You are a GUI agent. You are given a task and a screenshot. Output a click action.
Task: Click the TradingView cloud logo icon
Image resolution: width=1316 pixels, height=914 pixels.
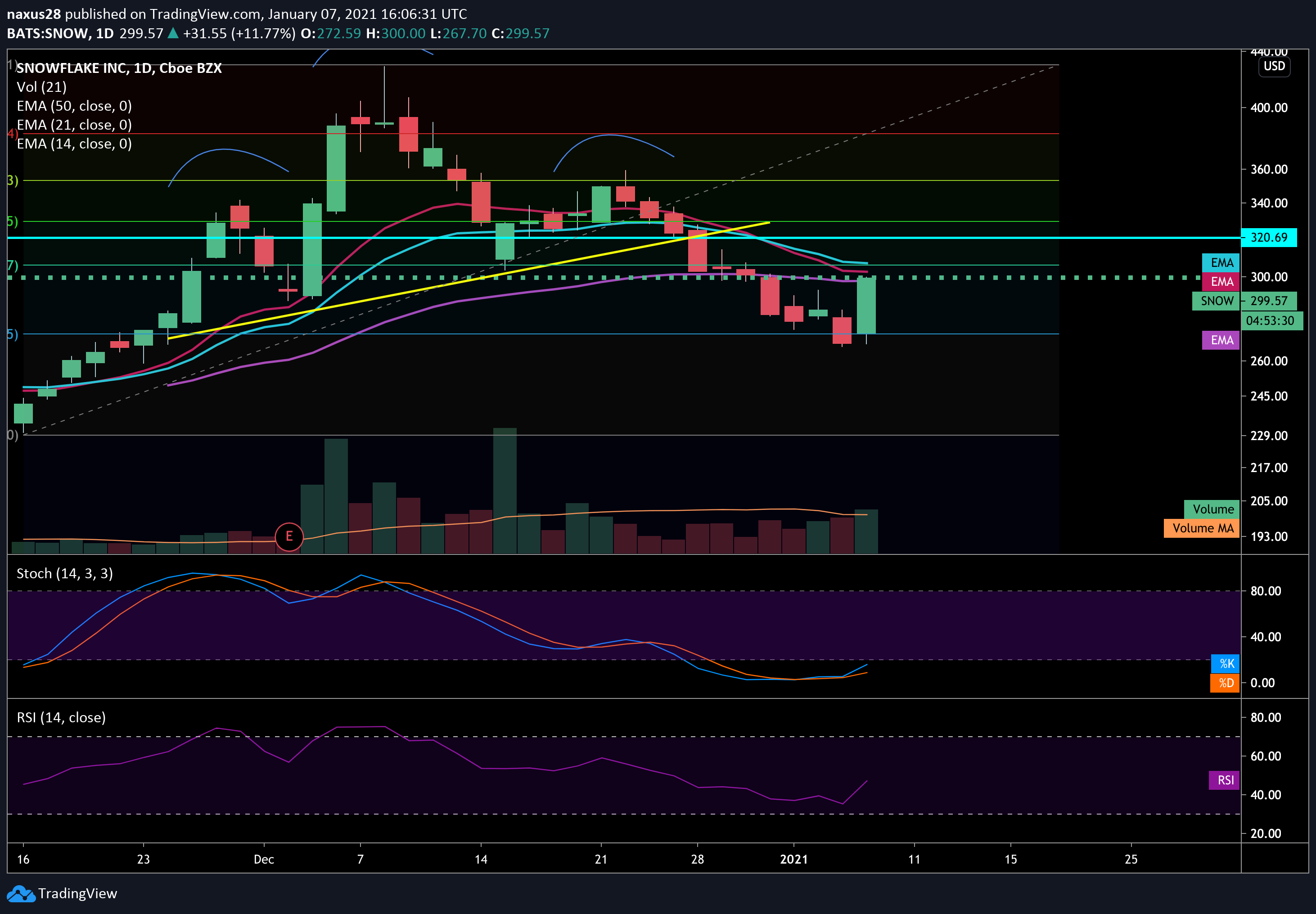(21, 893)
